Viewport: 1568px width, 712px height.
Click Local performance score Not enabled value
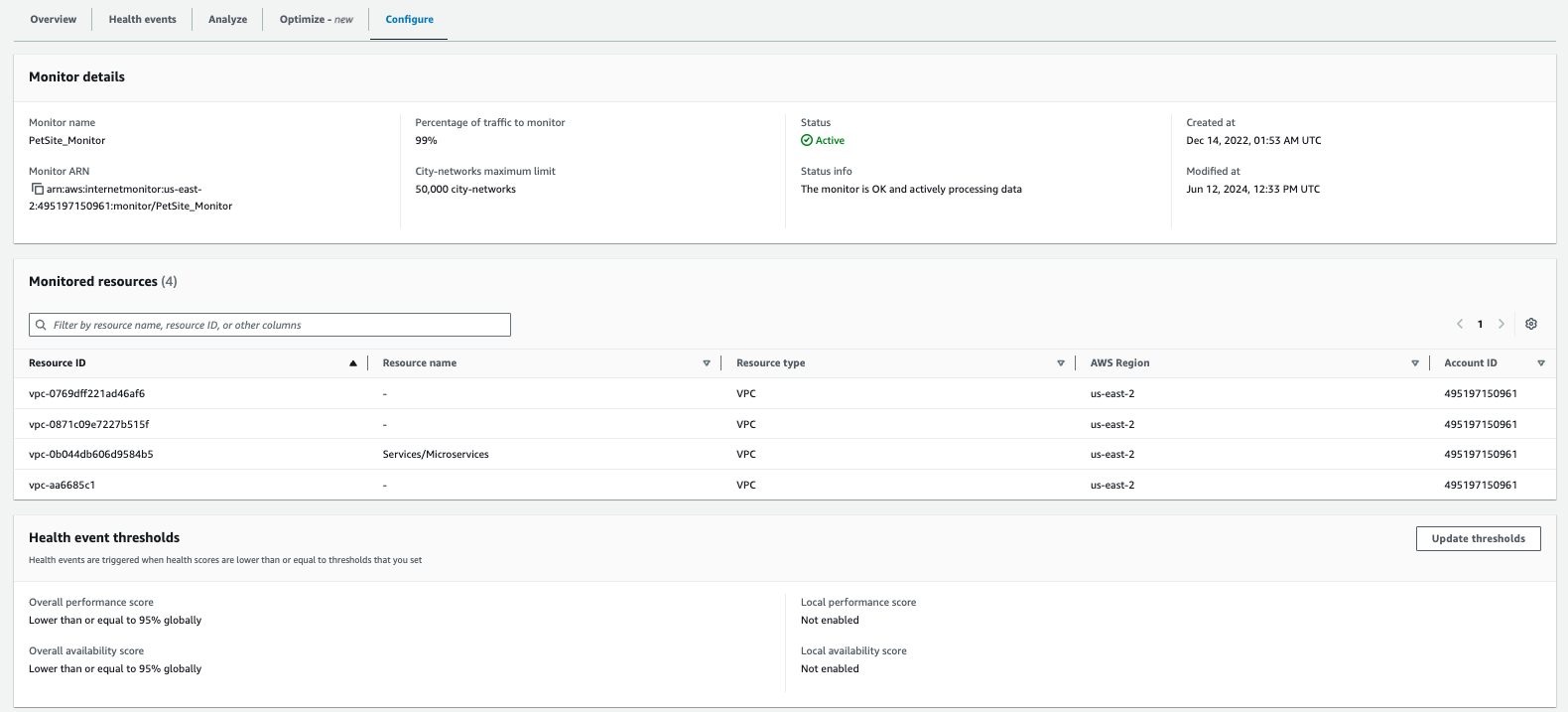tap(830, 620)
